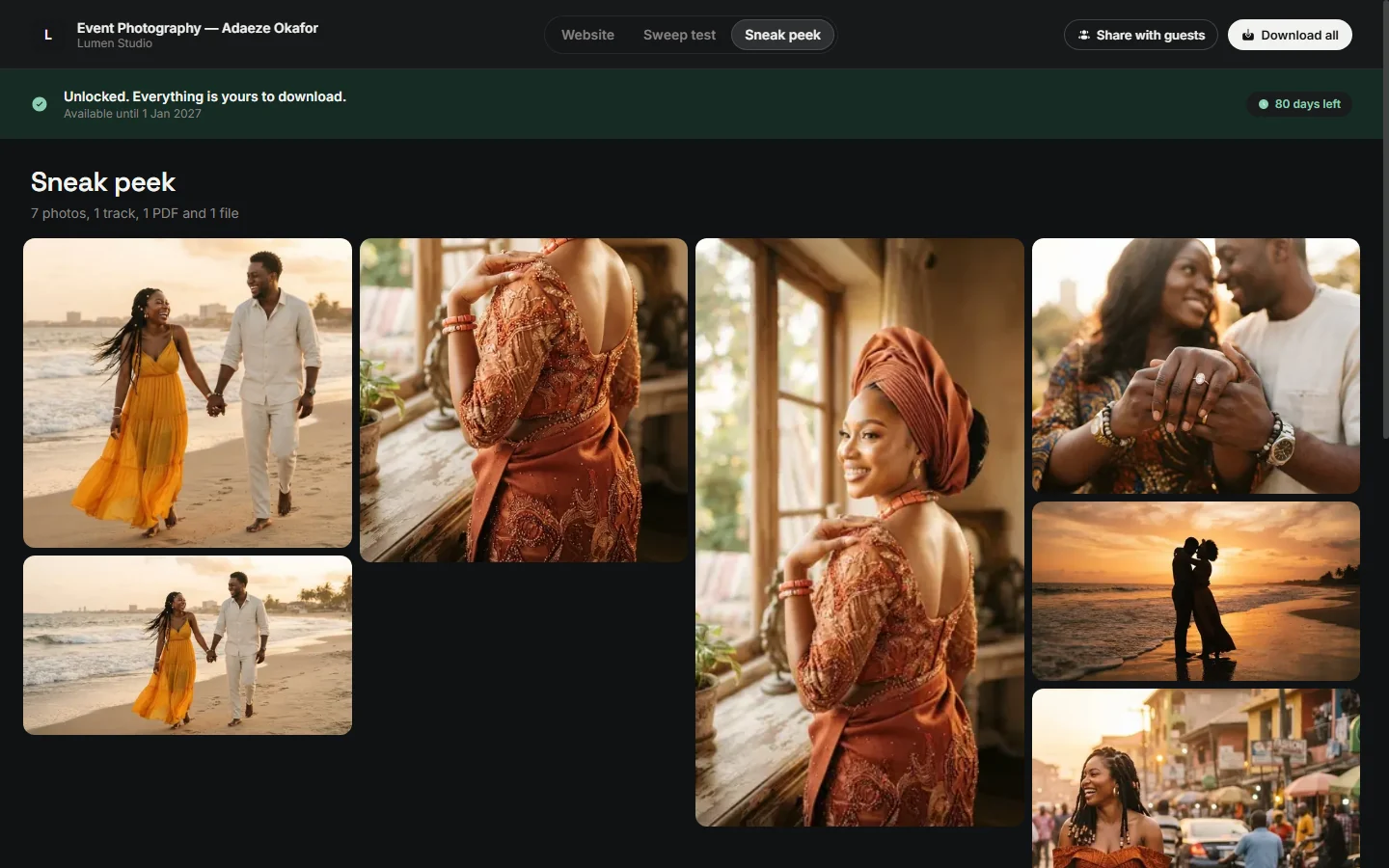The height and width of the screenshot is (868, 1389).
Task: Click the green unlocked checkmark icon
Action: 40,104
